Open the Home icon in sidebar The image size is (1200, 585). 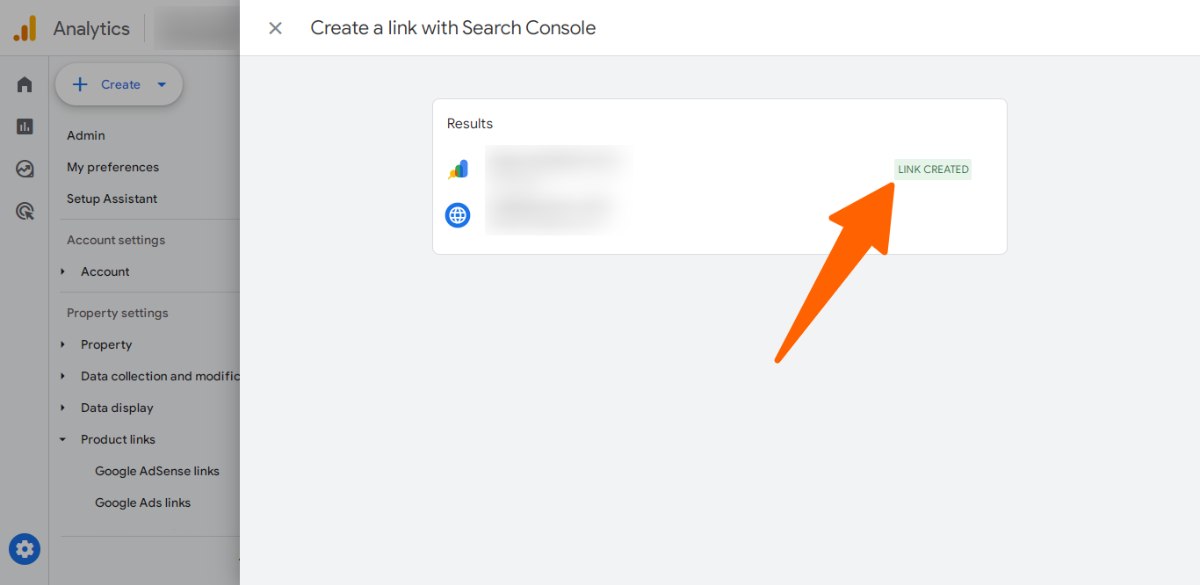click(25, 85)
